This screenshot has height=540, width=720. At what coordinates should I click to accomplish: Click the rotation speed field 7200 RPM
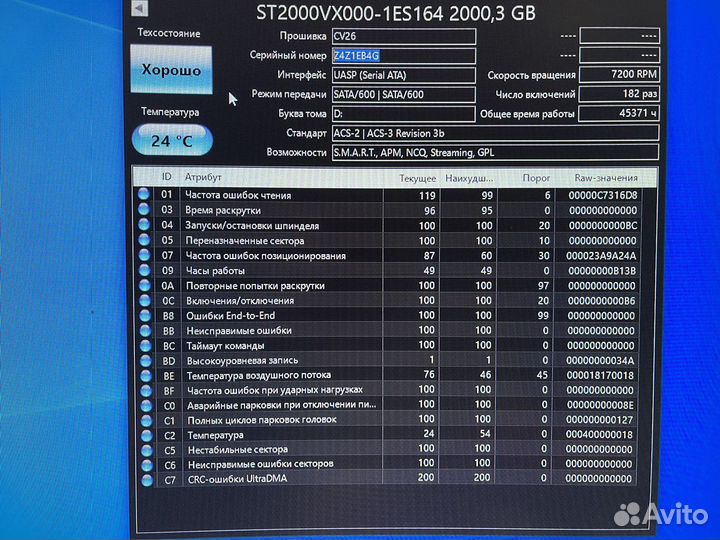point(619,74)
